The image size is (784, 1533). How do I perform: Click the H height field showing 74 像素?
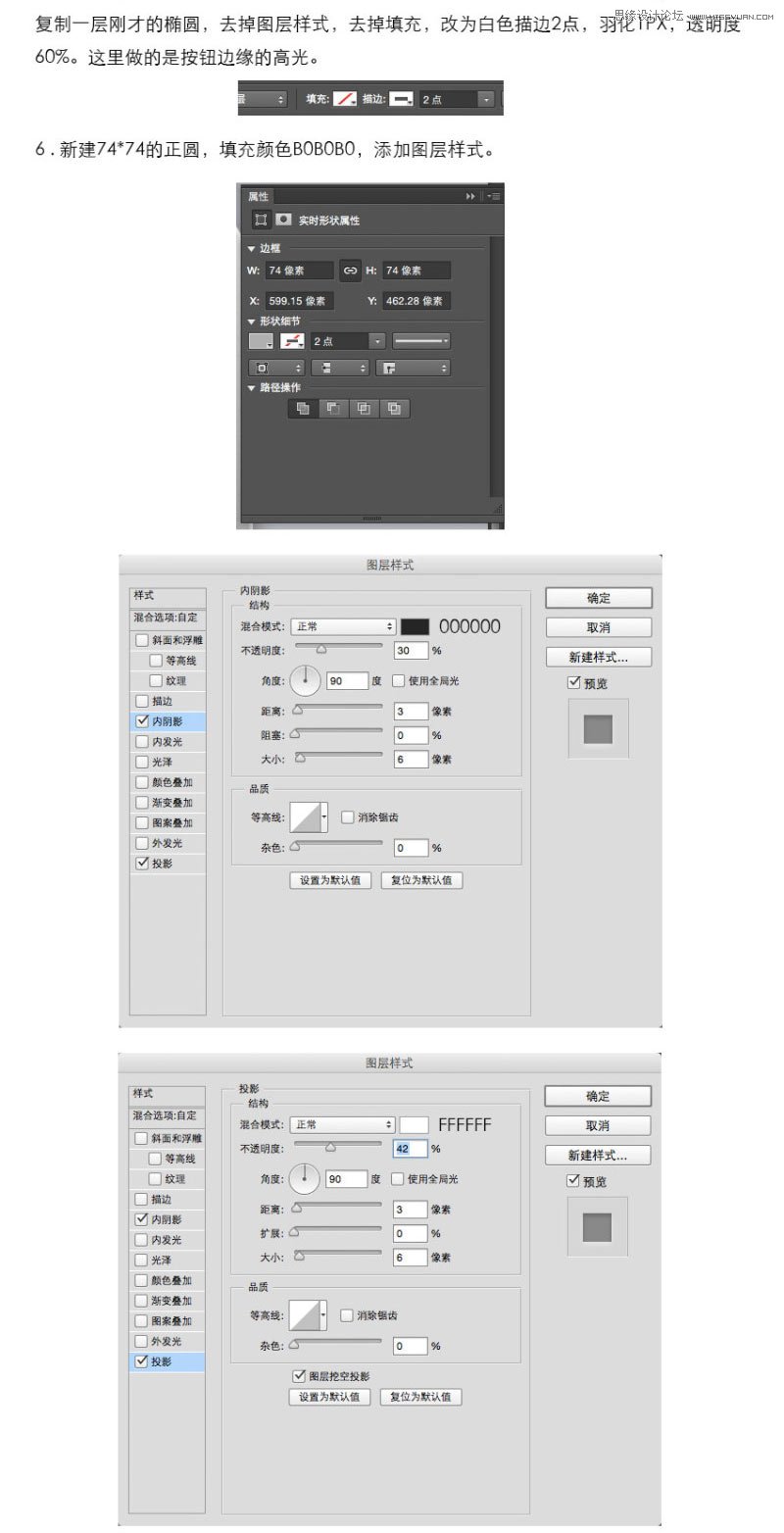pyautogui.click(x=416, y=271)
